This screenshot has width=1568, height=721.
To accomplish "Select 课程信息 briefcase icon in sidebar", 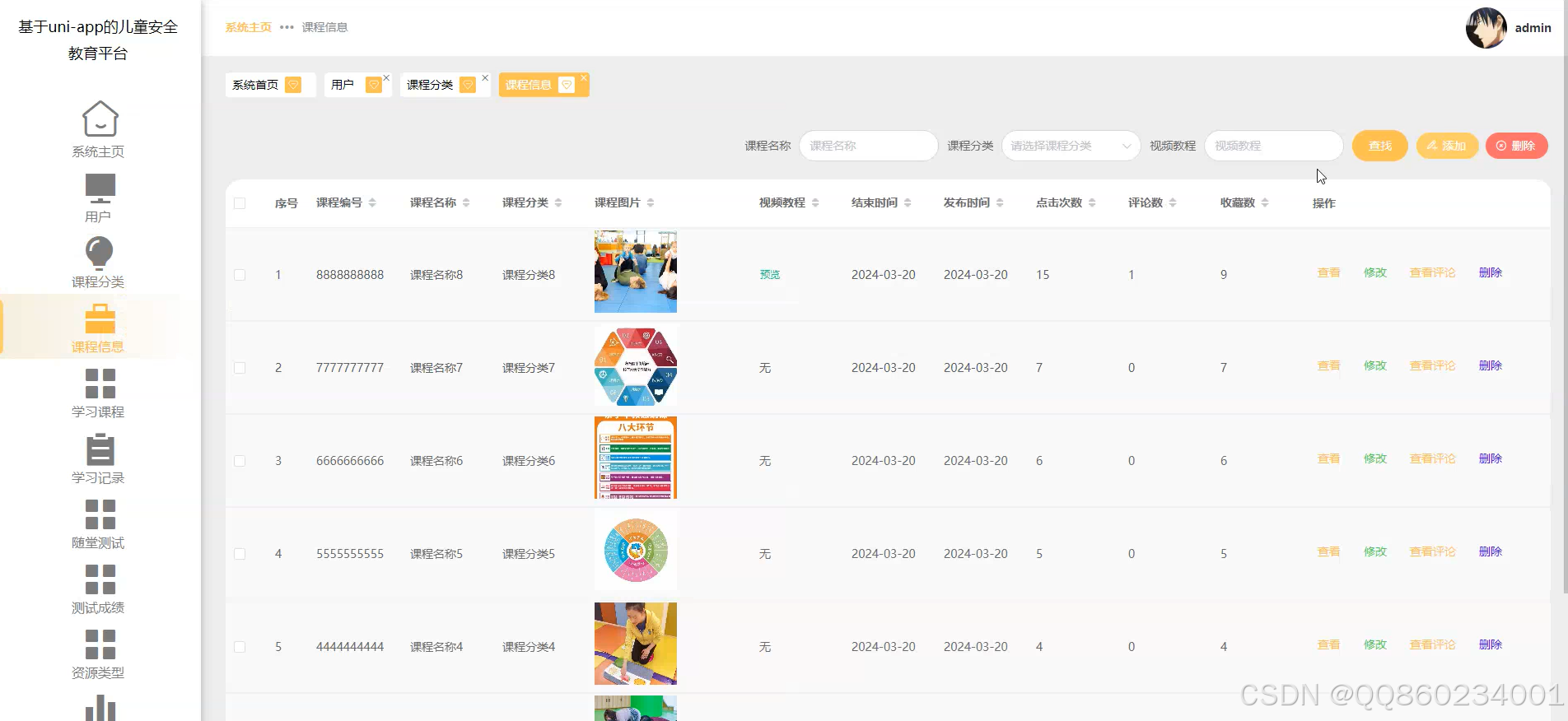I will (x=100, y=319).
